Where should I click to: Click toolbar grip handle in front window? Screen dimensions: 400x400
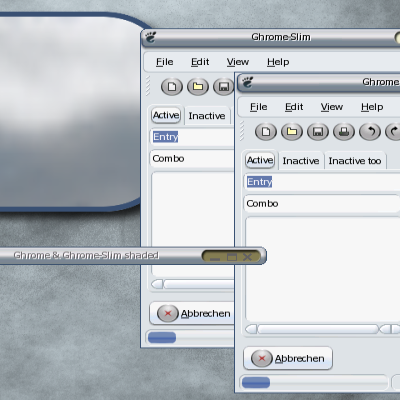tap(242, 131)
